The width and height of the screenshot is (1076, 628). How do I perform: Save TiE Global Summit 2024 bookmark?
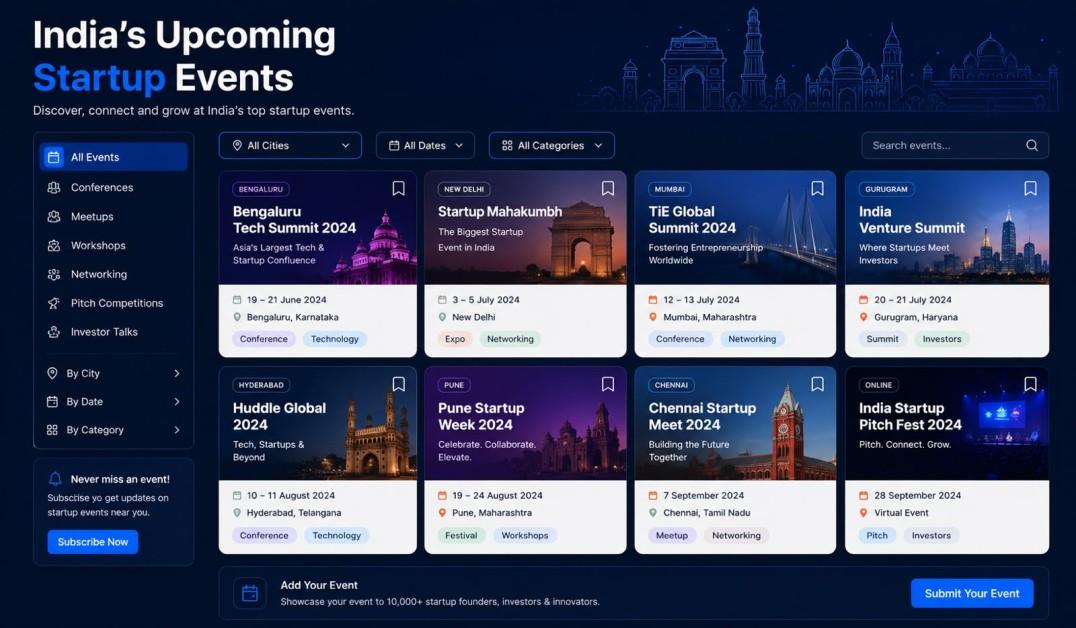click(x=817, y=188)
